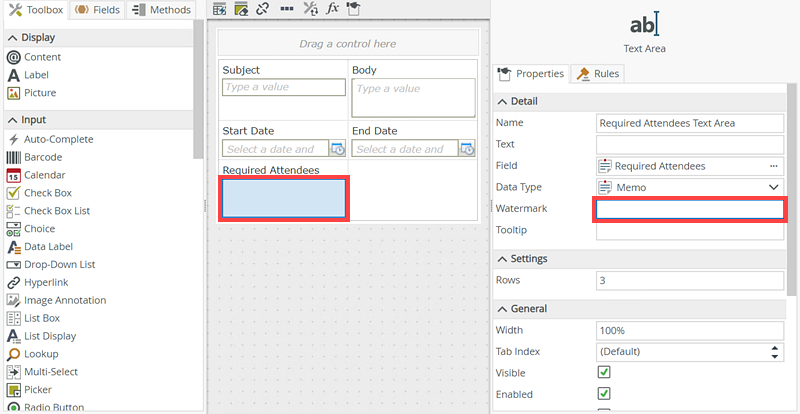Open calendar picker for Start Date
Screen dimensions: 800x414
337,149
